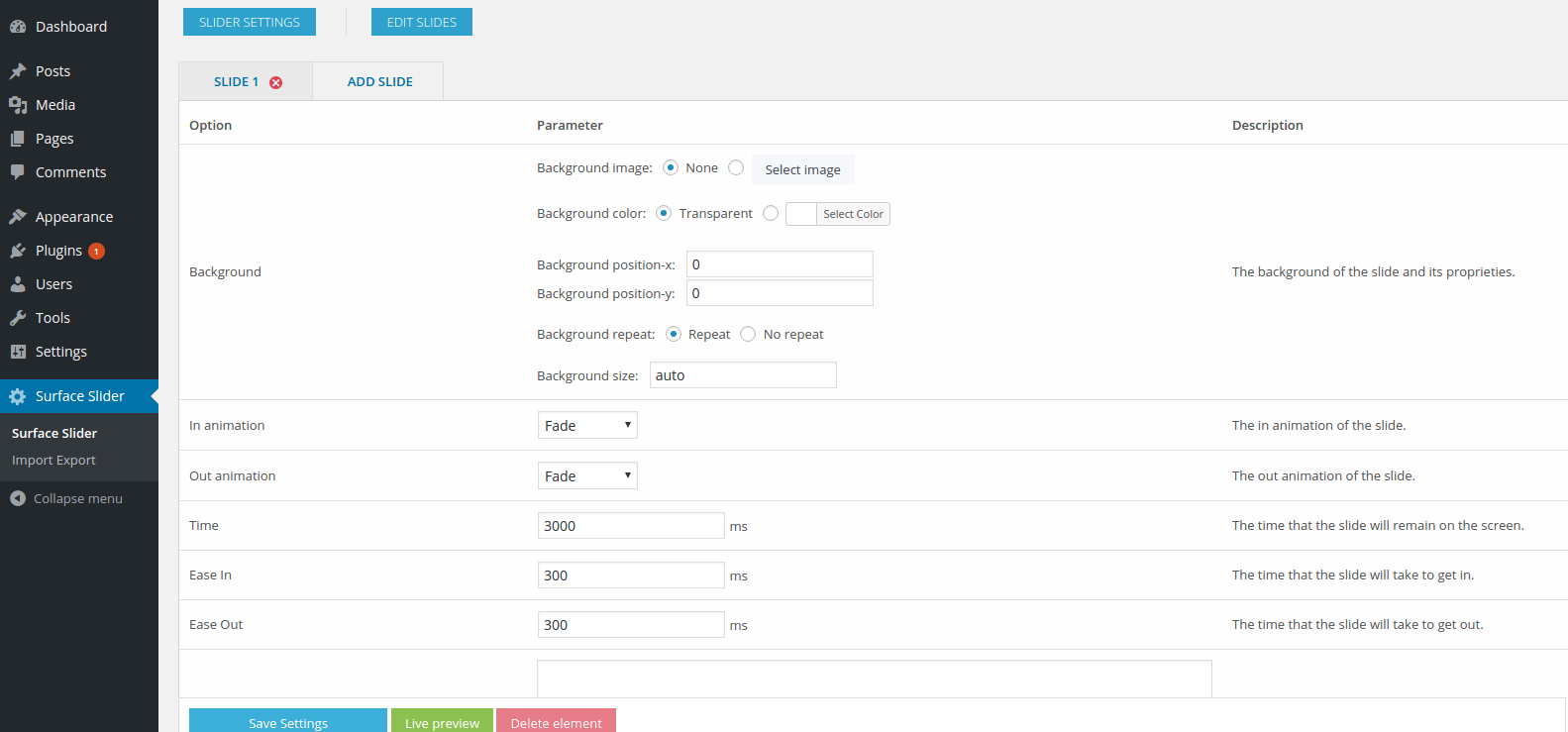Click the Comments speech bubble icon
1568x732 pixels.
(18, 172)
